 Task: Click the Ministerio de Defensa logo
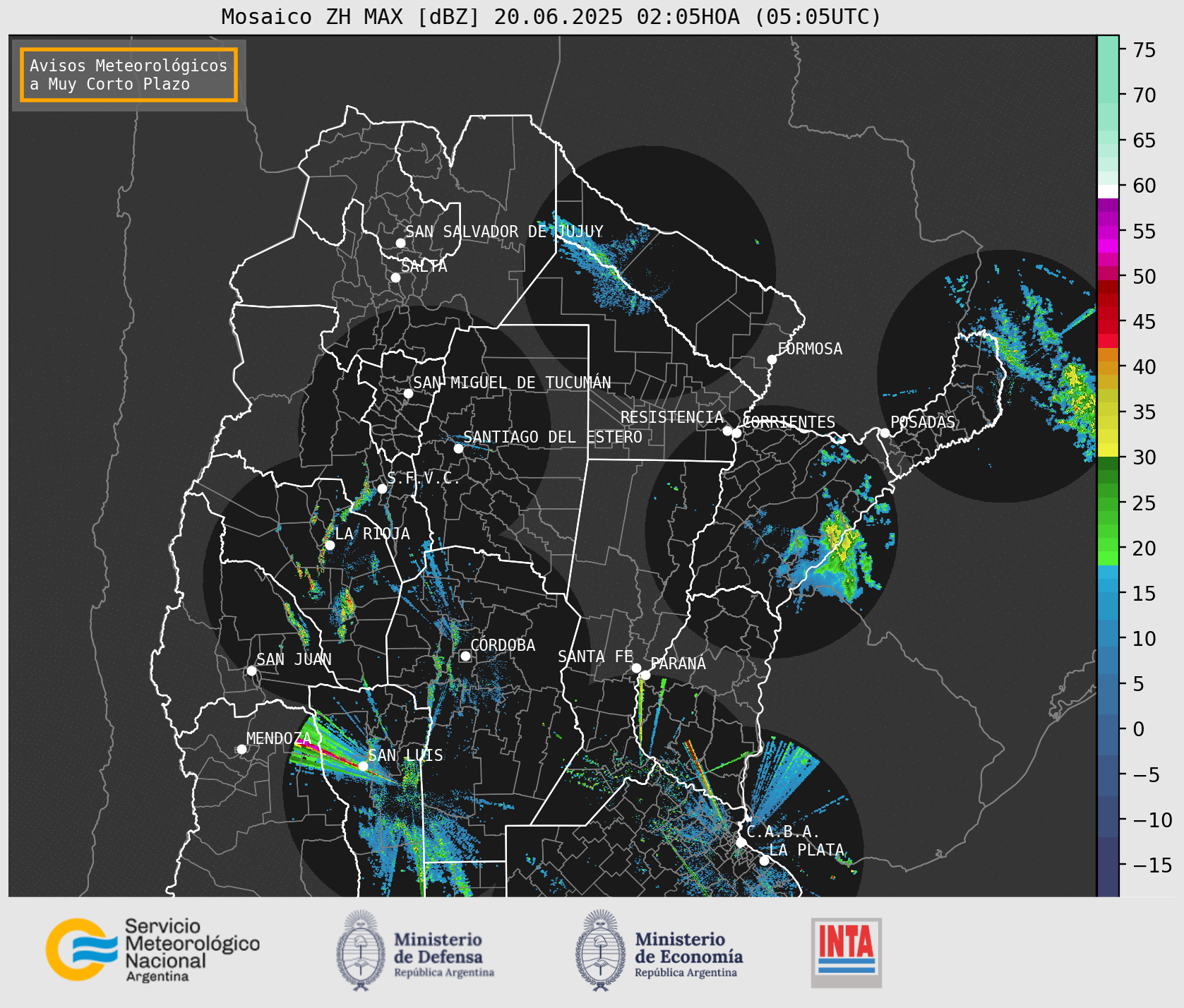pyautogui.click(x=414, y=950)
